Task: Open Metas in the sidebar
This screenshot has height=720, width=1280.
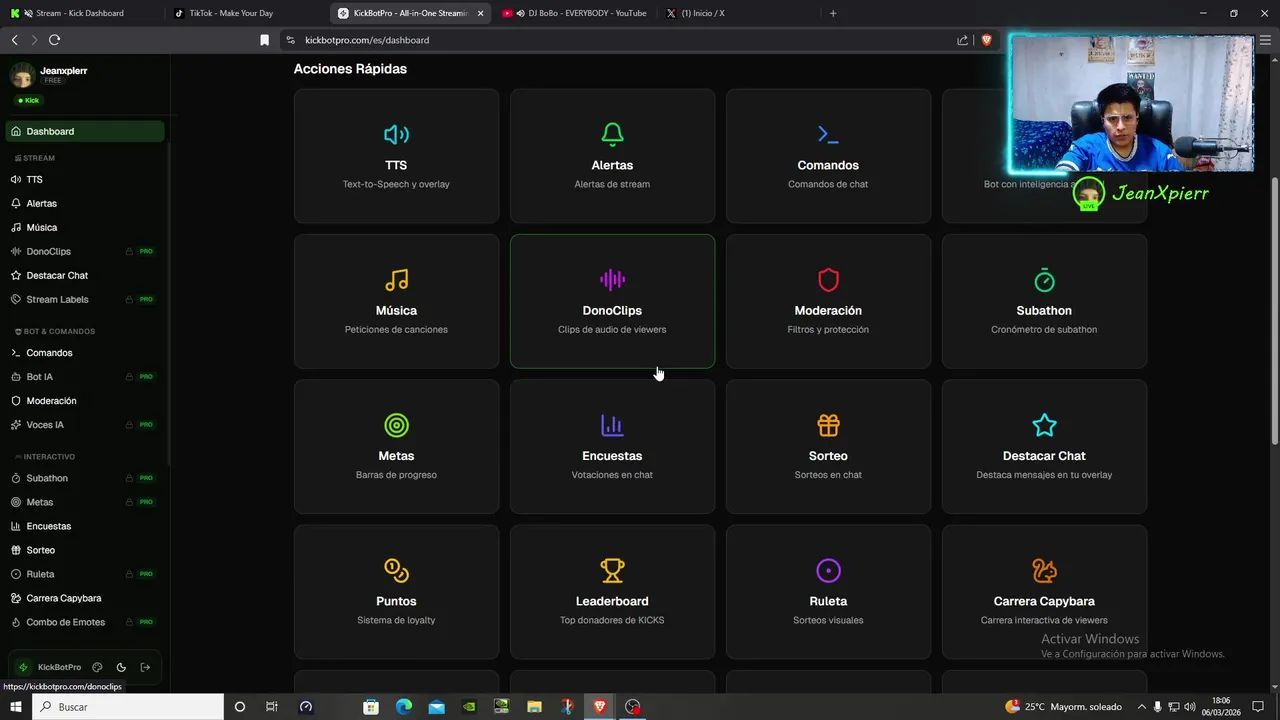Action: (85, 502)
